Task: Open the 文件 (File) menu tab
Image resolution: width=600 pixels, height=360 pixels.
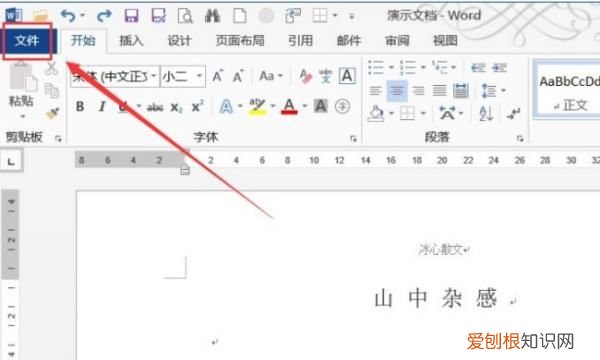Action: [27, 41]
